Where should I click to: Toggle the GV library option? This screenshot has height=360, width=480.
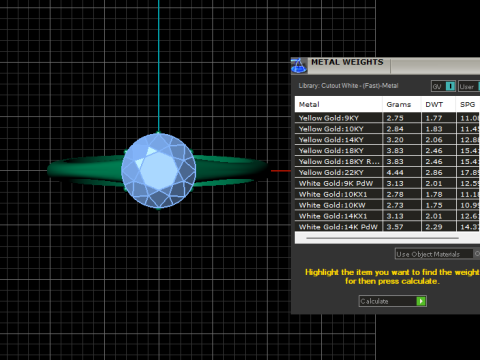pyautogui.click(x=443, y=86)
